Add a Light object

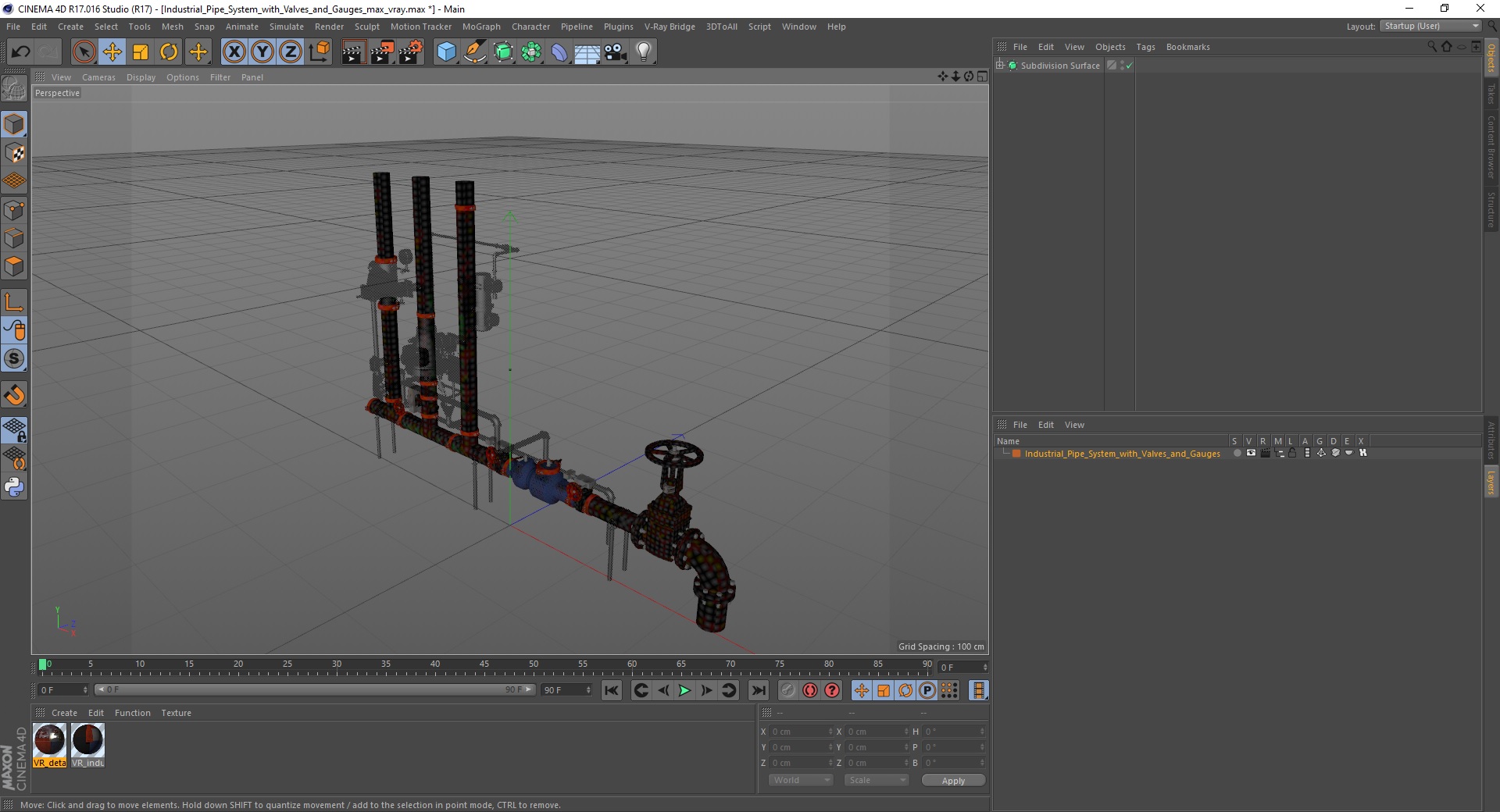644,52
